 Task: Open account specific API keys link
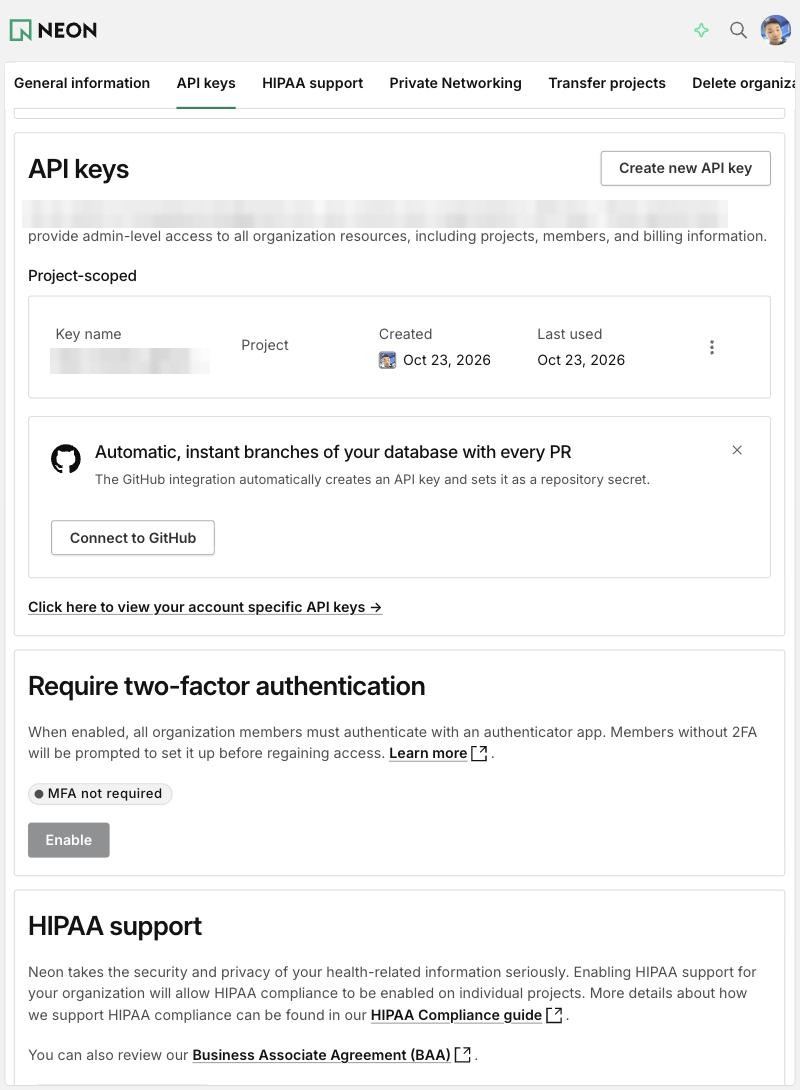(205, 607)
